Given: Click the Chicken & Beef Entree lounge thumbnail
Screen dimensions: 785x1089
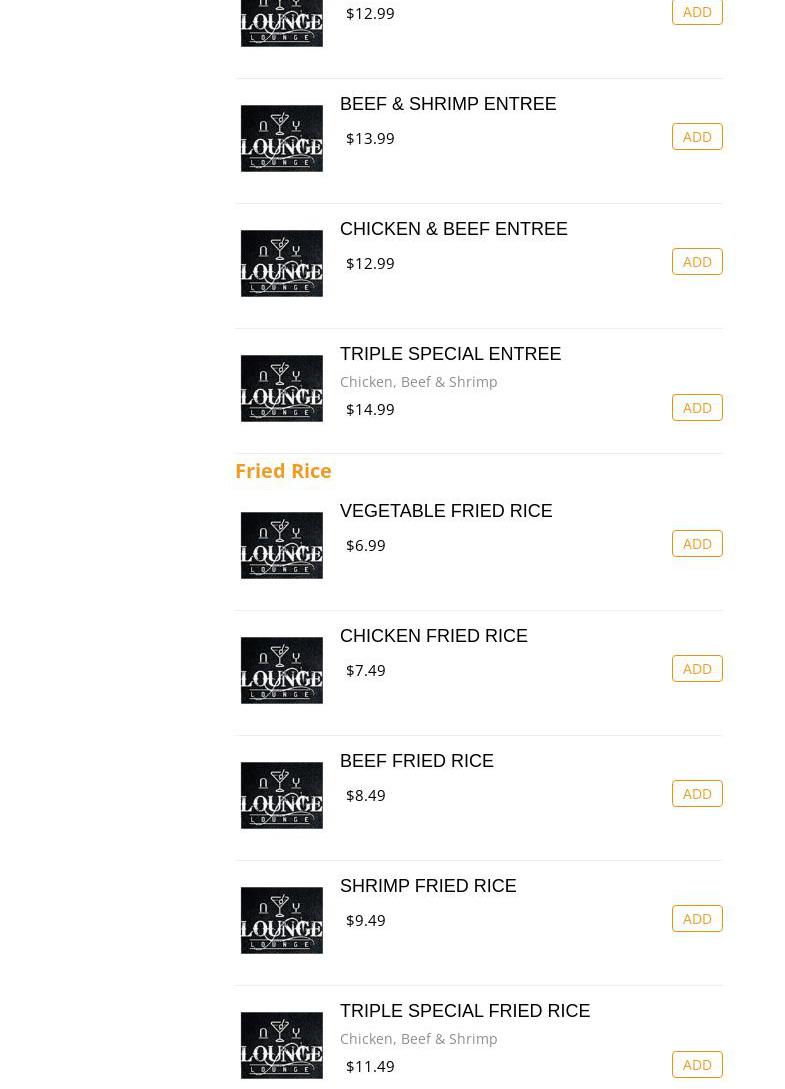Looking at the screenshot, I should pos(282,264).
